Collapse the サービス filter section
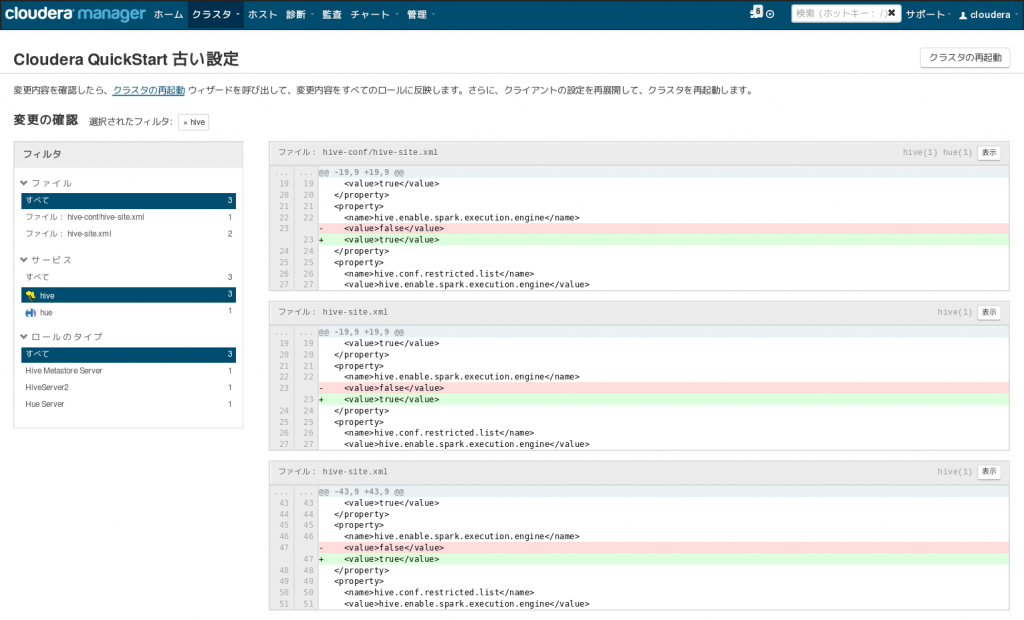 (46, 260)
